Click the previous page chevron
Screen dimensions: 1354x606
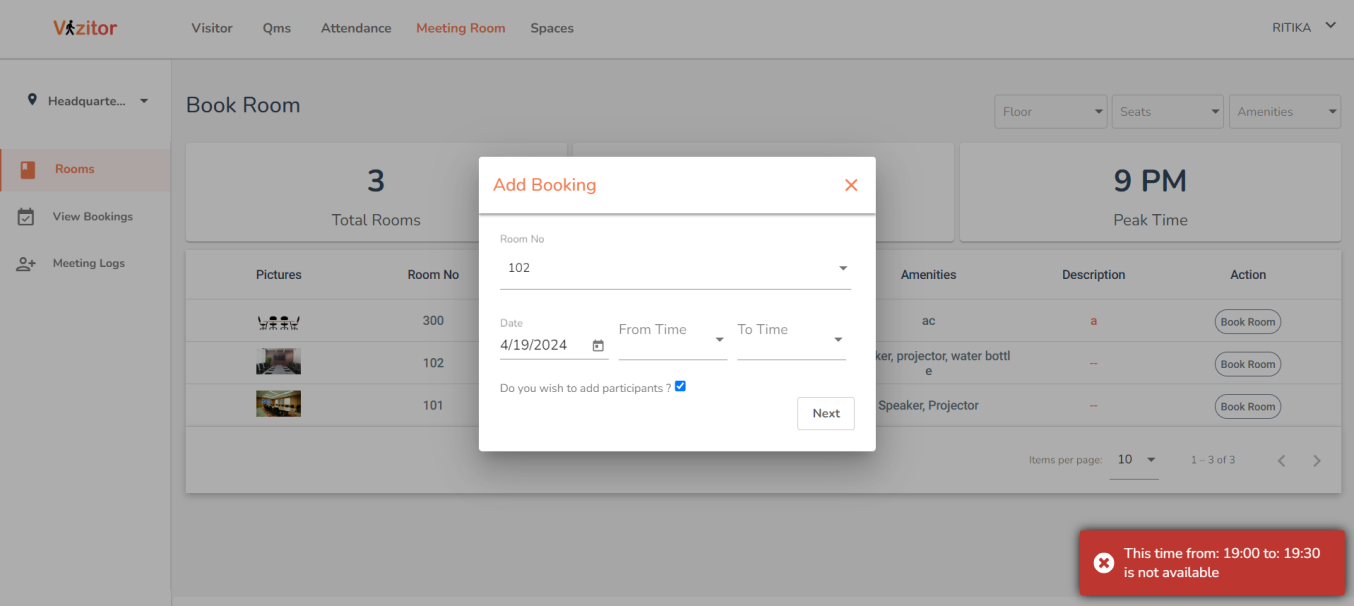[x=1281, y=460]
